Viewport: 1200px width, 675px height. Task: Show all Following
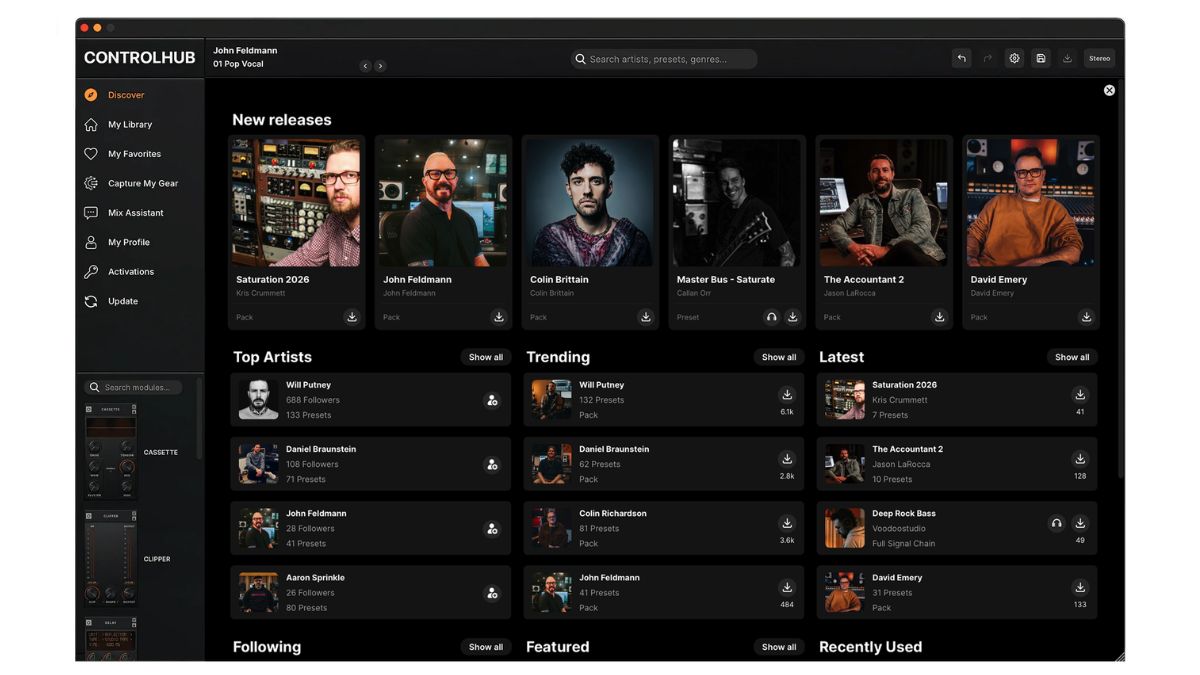click(x=486, y=647)
